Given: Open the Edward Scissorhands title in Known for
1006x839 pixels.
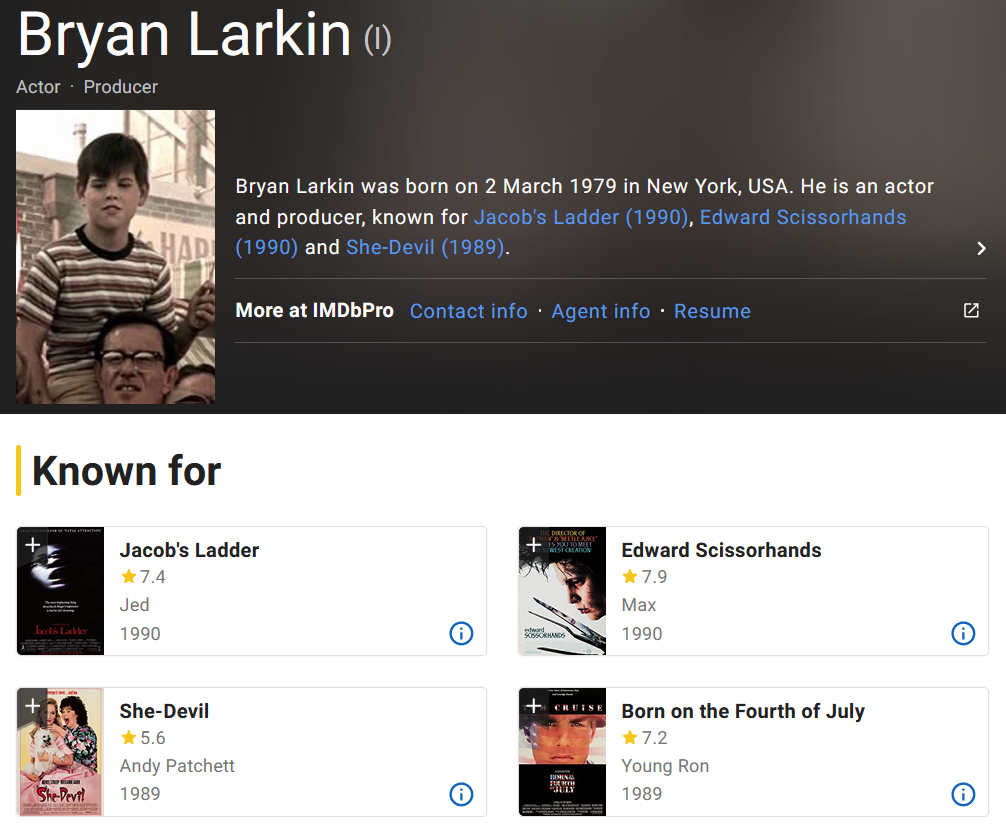Looking at the screenshot, I should [x=721, y=550].
